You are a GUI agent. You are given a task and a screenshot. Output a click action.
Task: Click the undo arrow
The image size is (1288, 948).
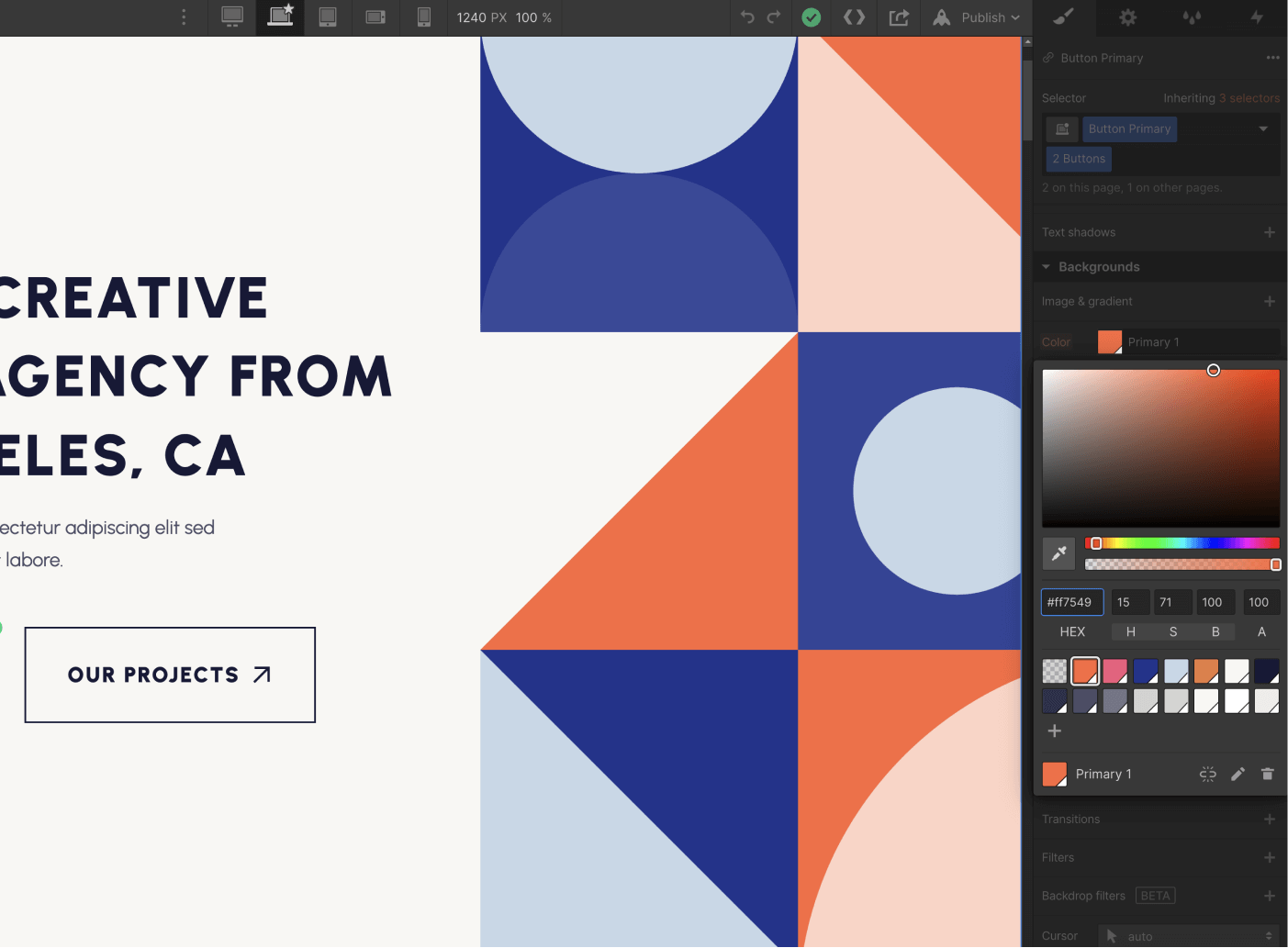(747, 17)
